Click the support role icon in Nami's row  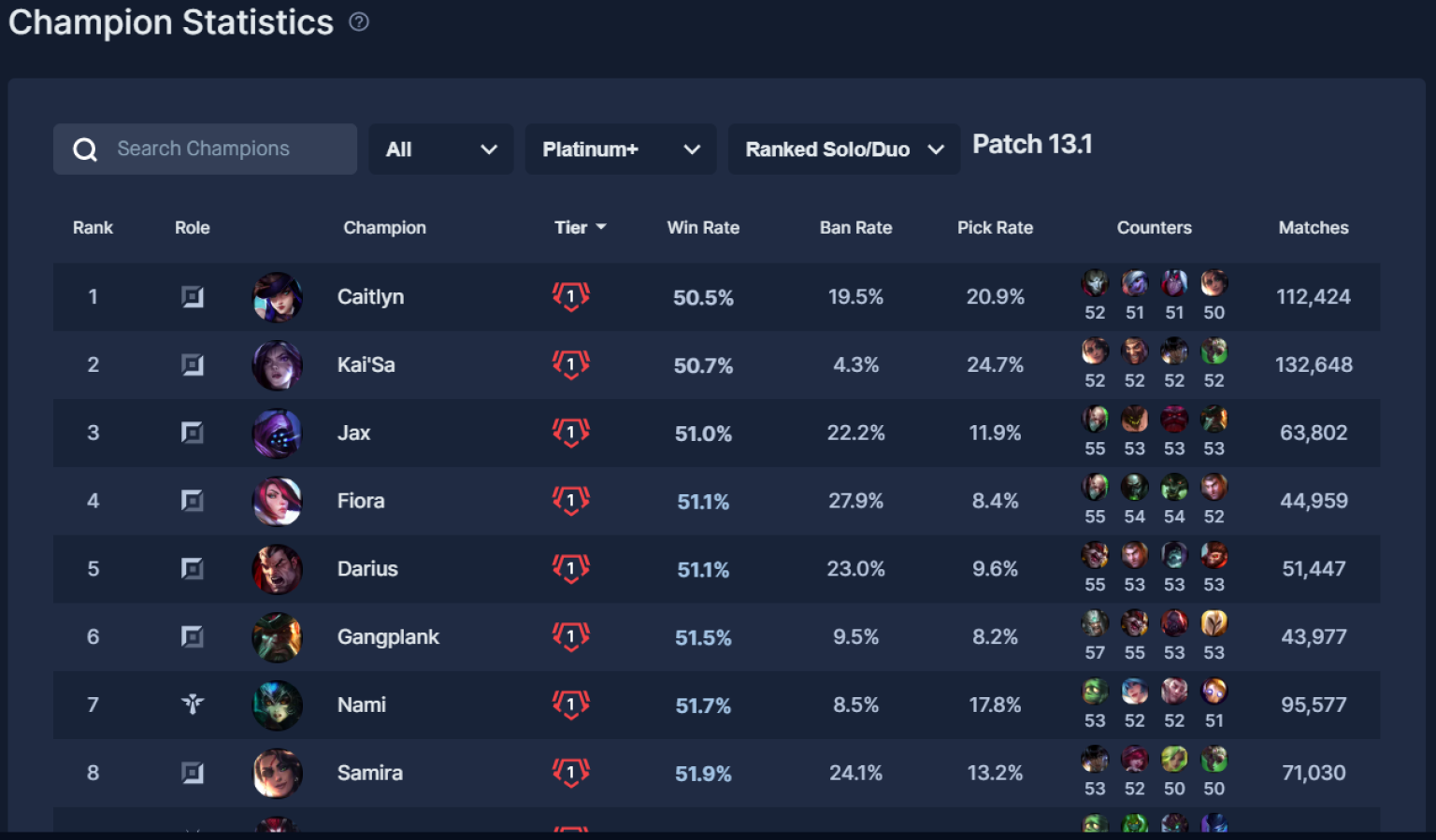pos(193,705)
